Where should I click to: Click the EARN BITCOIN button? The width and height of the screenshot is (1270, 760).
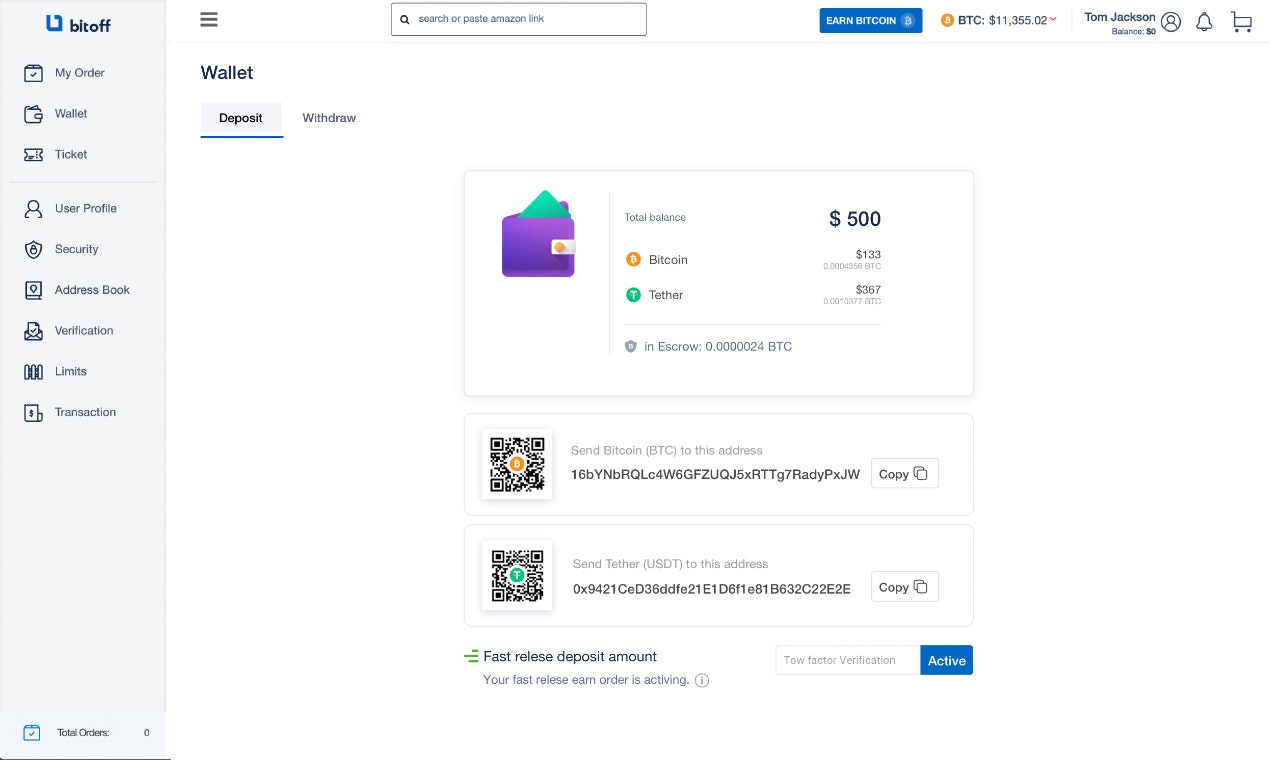pos(870,20)
